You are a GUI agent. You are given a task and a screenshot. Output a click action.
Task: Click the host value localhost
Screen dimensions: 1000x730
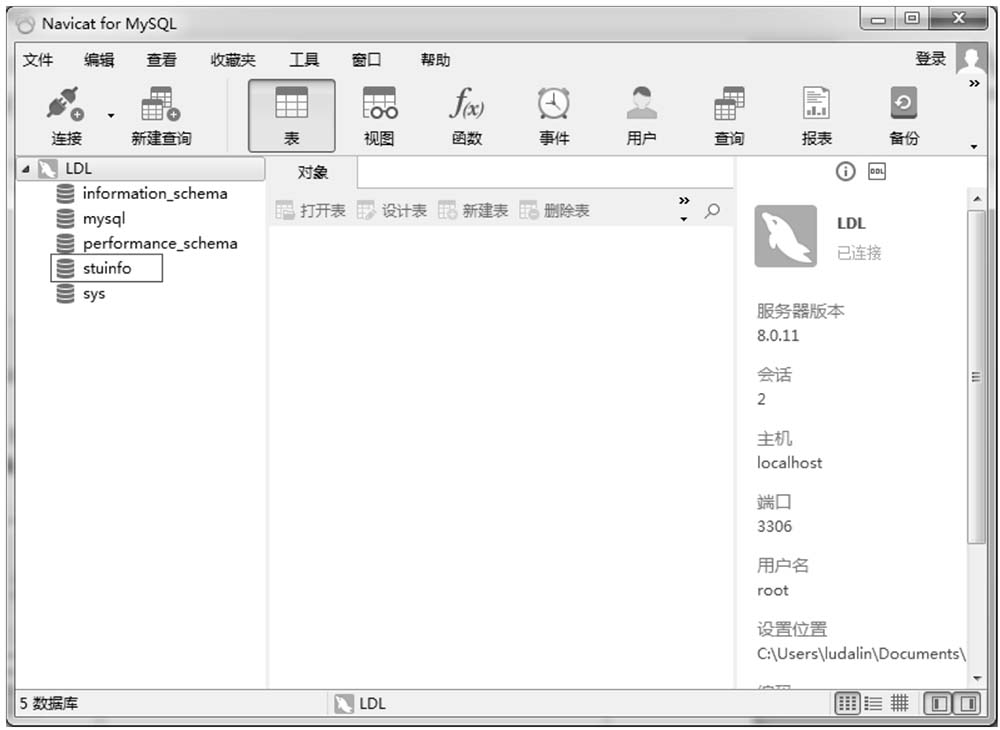790,463
